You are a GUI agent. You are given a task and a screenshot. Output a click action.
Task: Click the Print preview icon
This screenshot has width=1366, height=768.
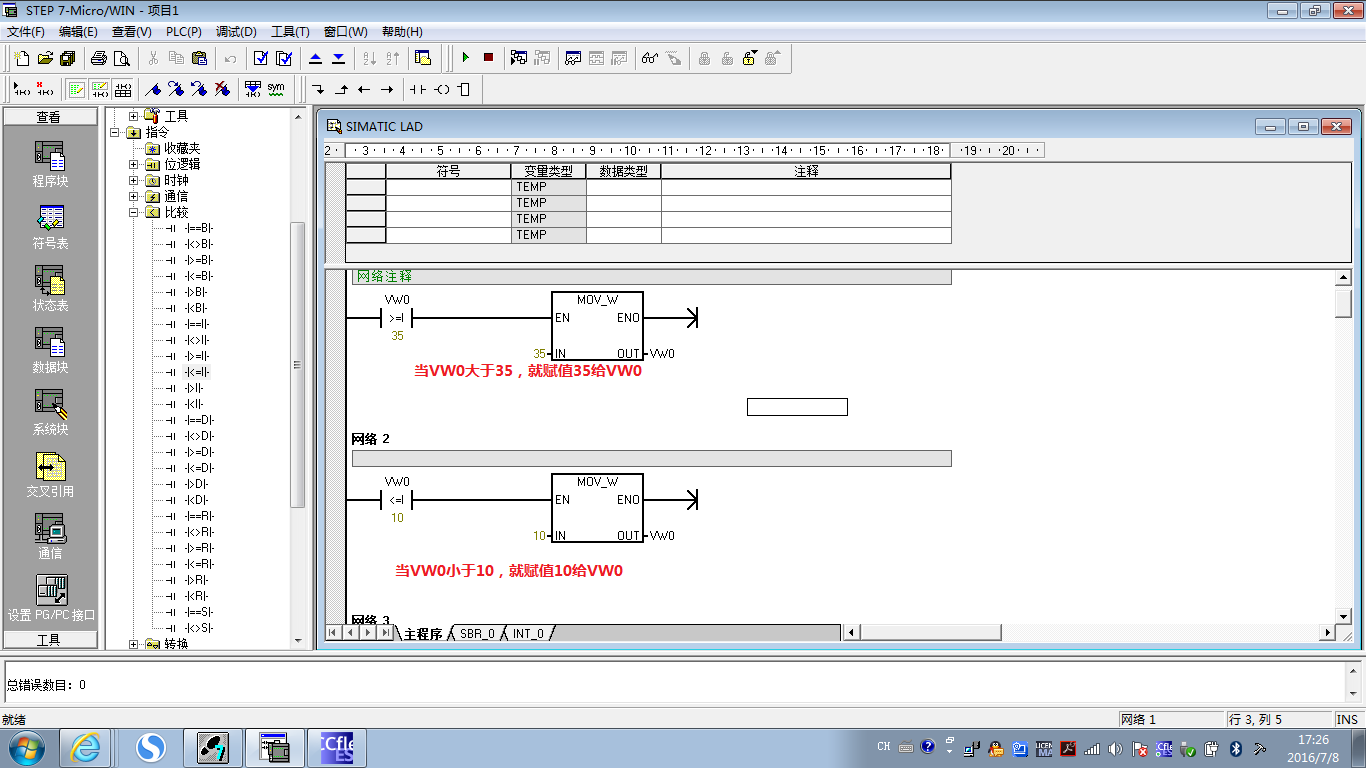122,58
